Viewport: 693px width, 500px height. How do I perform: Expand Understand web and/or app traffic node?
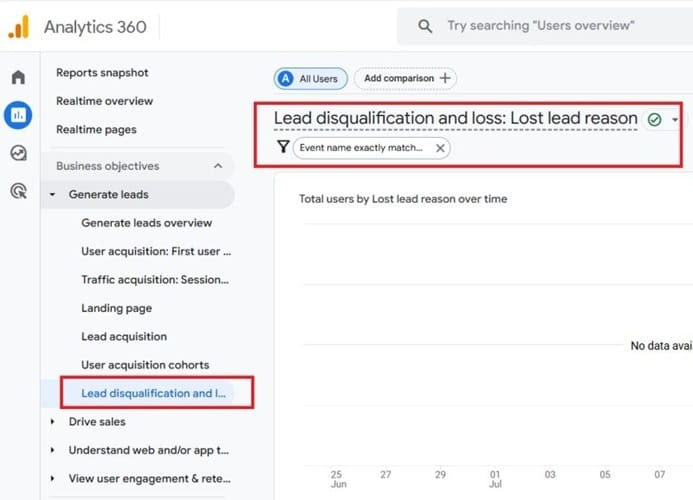[53, 450]
